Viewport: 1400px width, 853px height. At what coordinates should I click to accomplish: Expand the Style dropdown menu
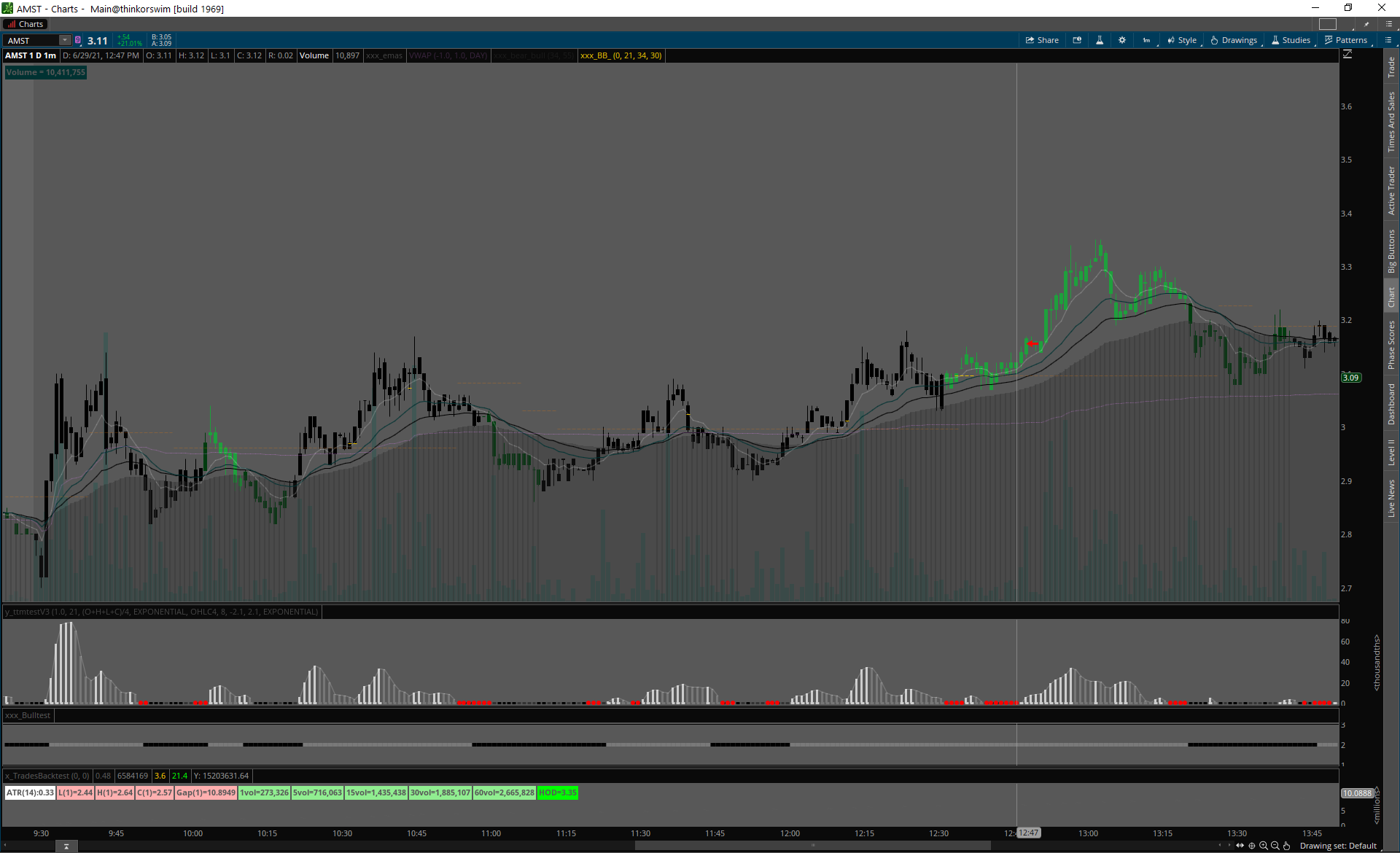point(1182,40)
